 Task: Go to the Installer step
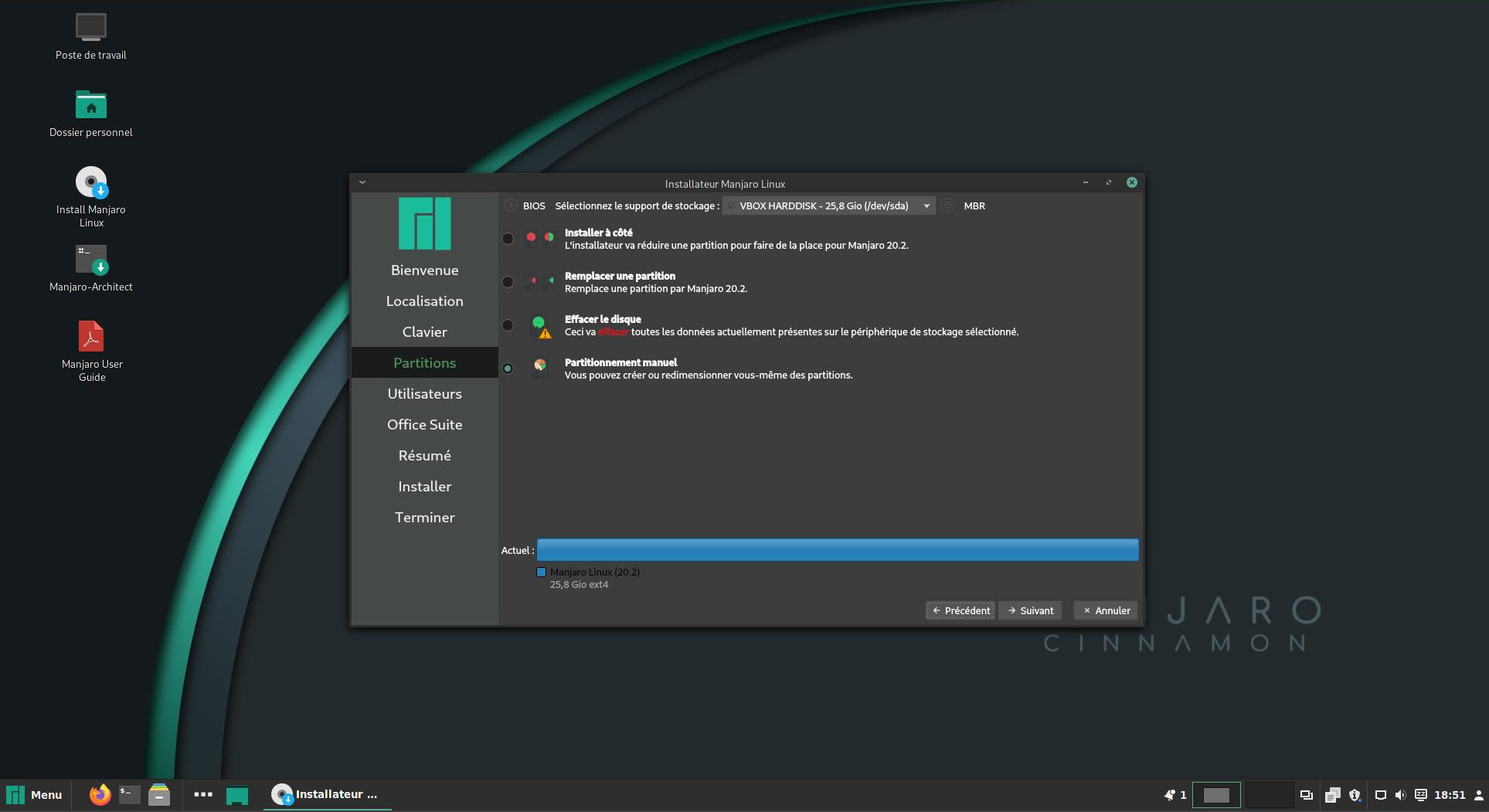click(425, 487)
